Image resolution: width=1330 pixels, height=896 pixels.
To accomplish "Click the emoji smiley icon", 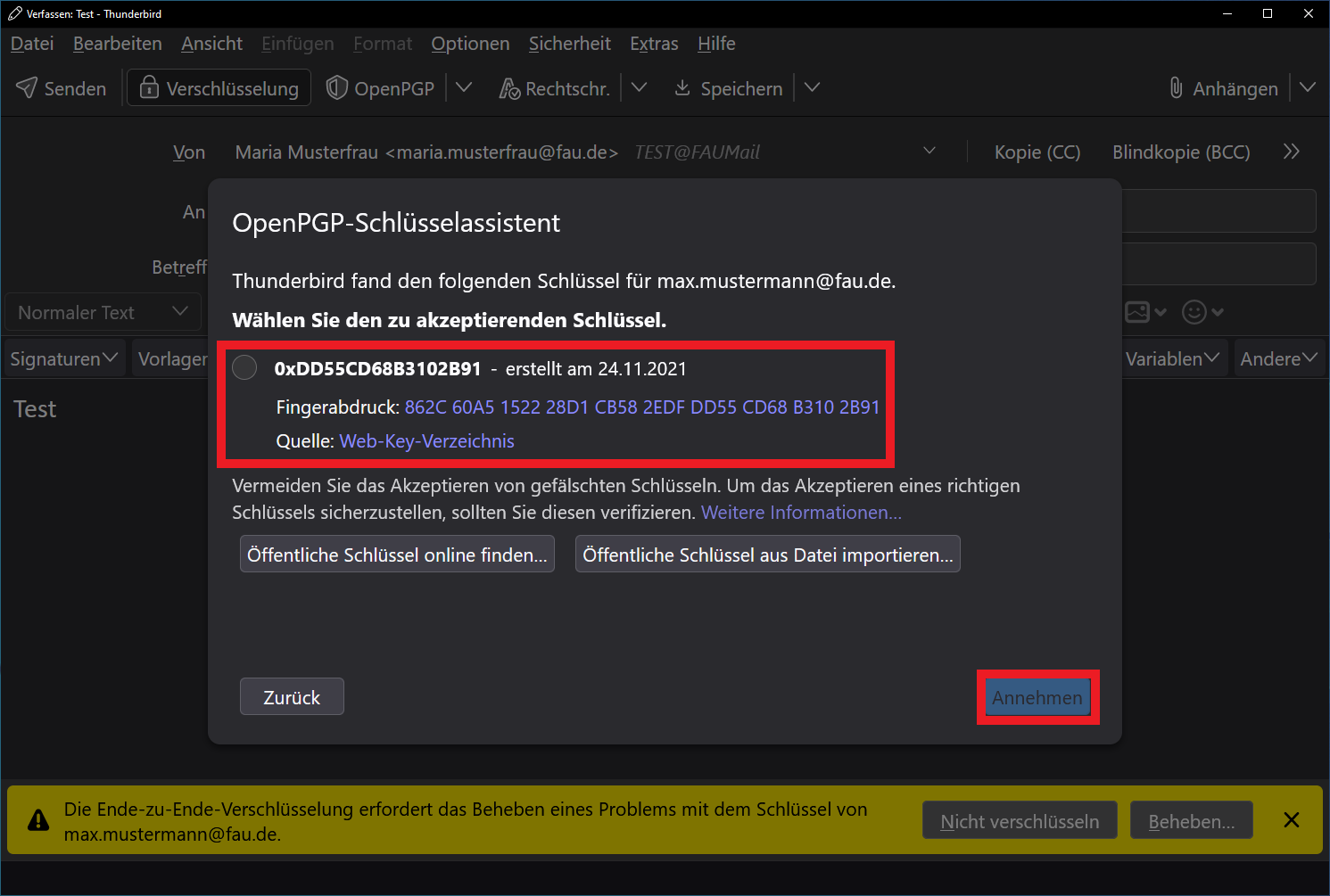I will 1194,312.
